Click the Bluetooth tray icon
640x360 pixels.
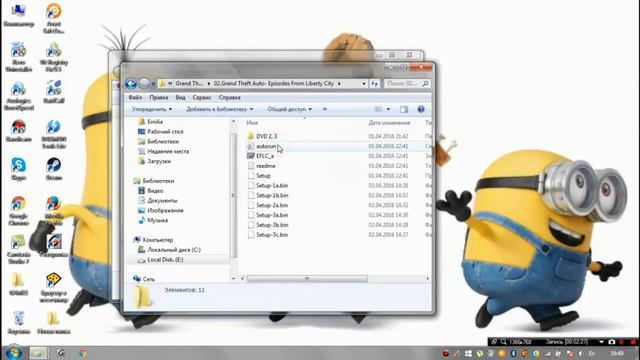coord(513,353)
